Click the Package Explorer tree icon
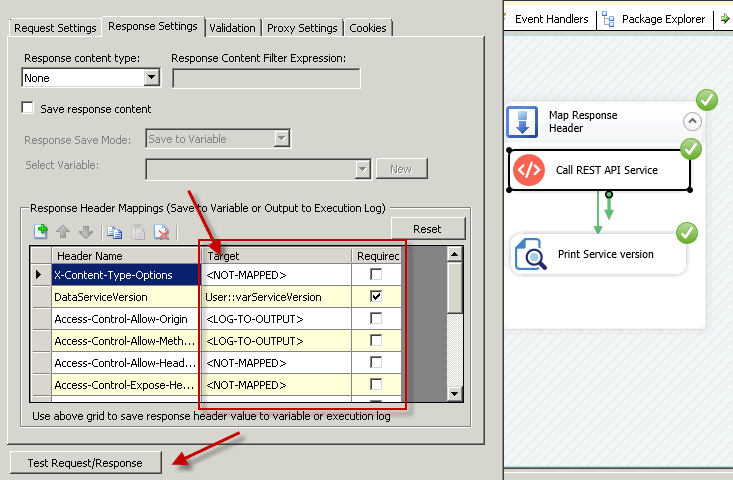 point(608,19)
